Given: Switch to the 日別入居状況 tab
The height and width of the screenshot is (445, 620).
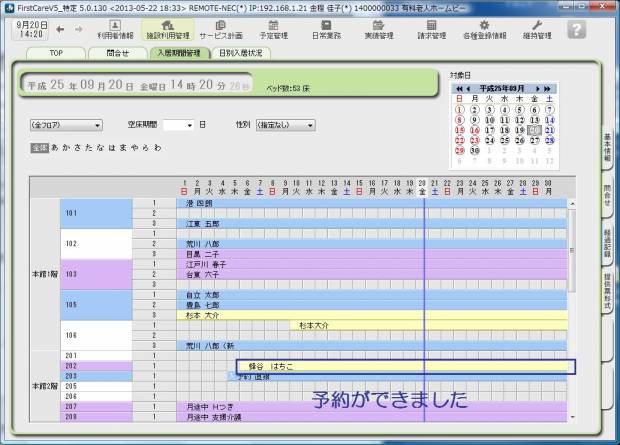Looking at the screenshot, I should coord(241,53).
